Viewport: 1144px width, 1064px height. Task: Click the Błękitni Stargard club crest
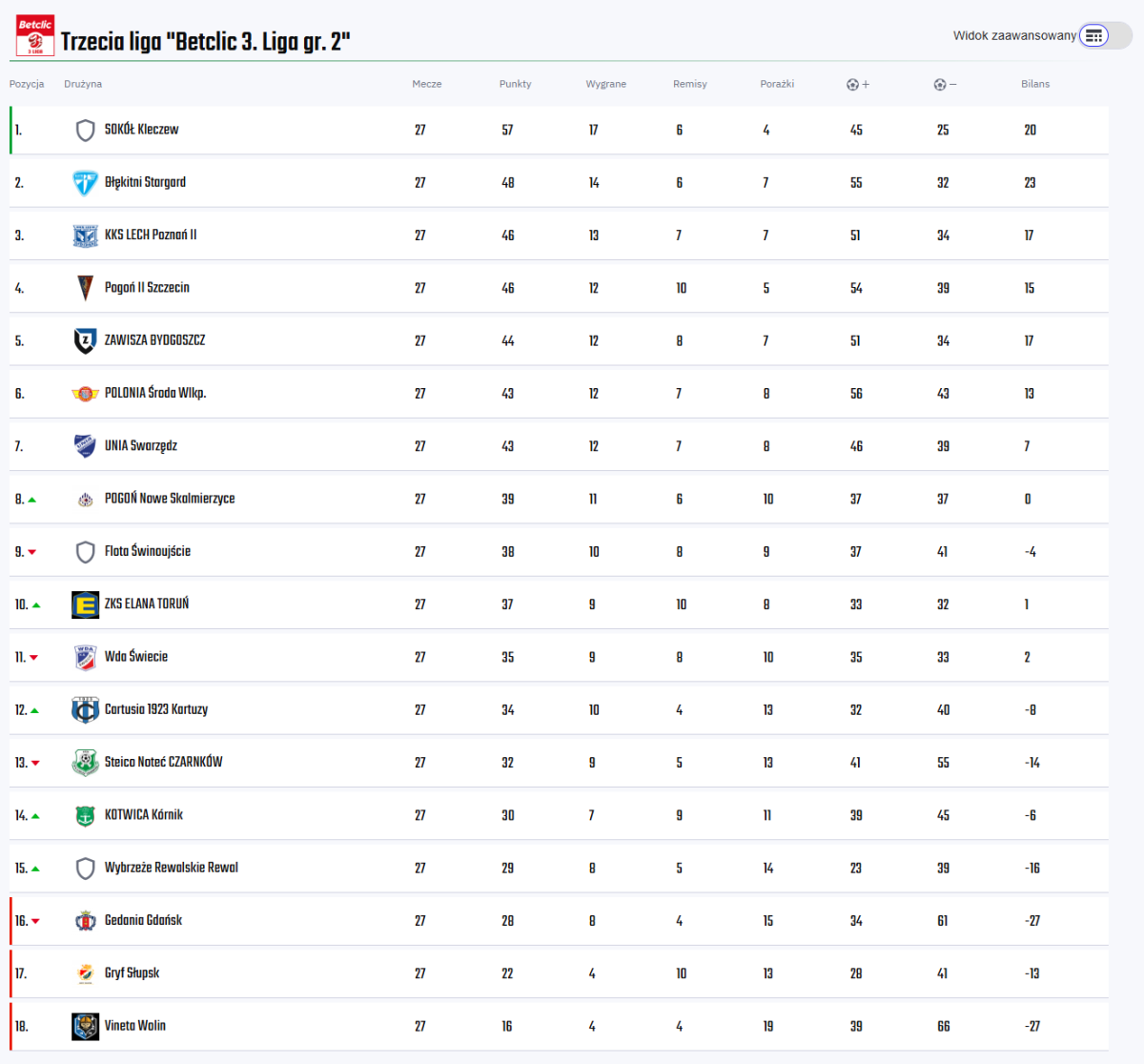pyautogui.click(x=85, y=183)
